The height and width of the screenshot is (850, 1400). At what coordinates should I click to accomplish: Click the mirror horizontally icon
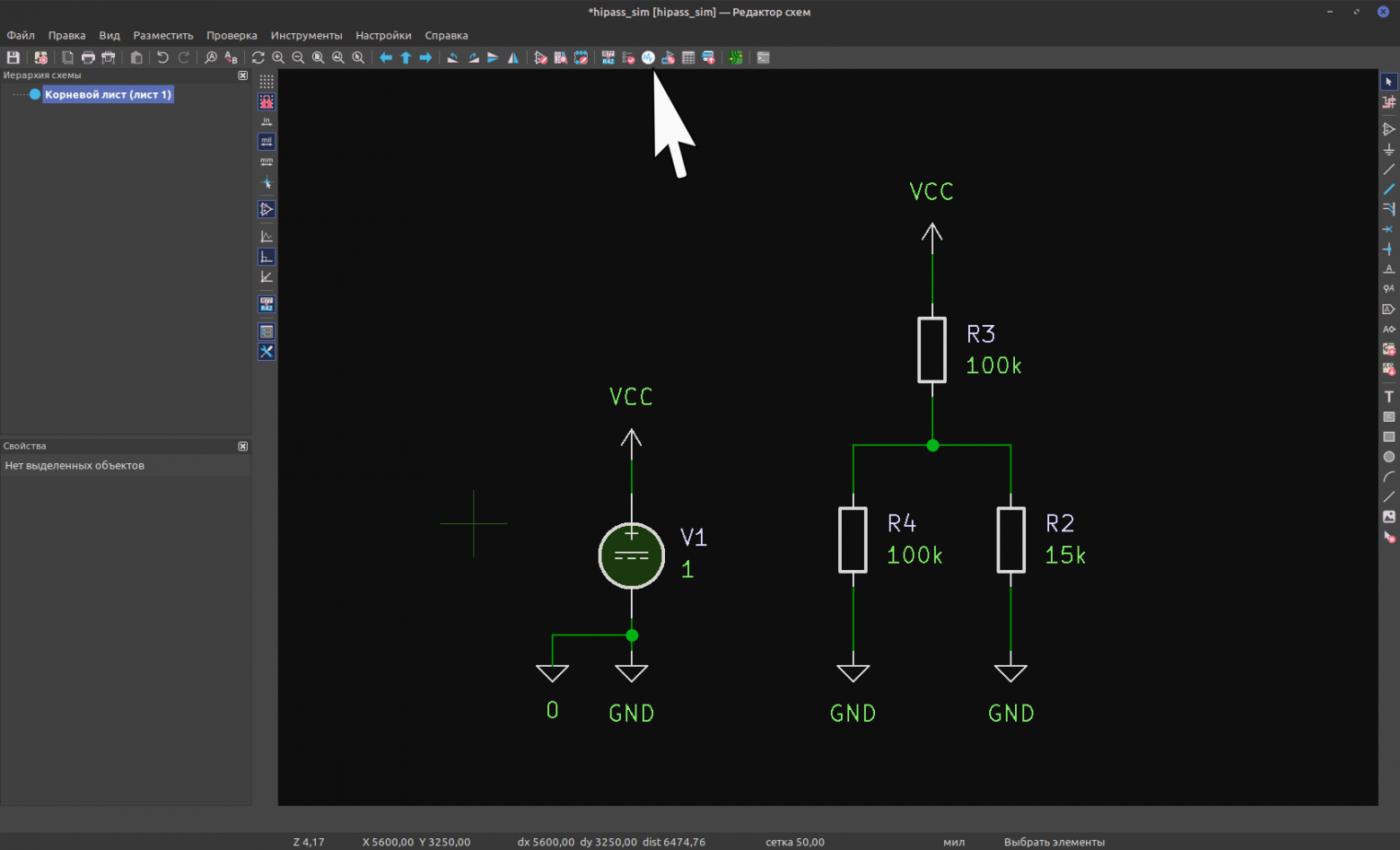pos(513,57)
